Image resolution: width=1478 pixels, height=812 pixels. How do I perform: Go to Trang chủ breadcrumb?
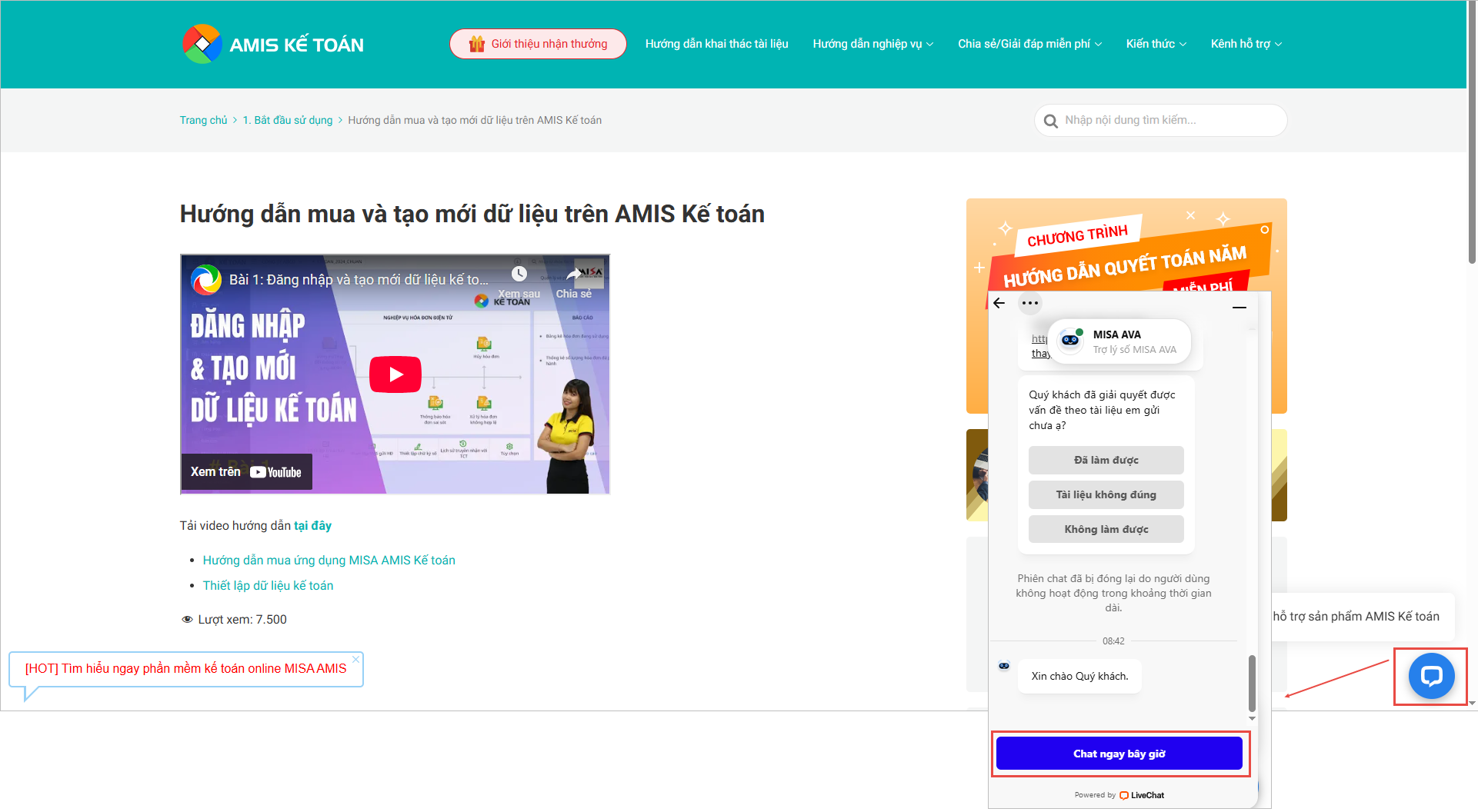click(x=204, y=120)
